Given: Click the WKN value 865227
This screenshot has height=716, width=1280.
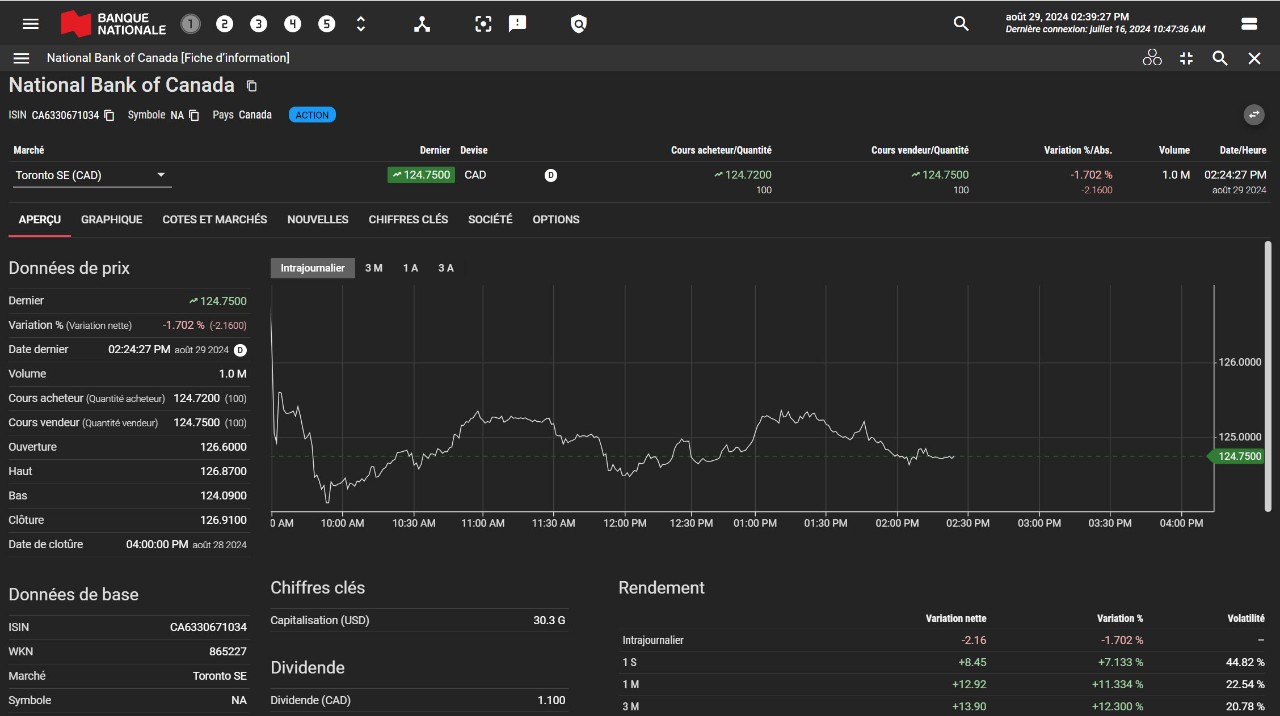Looking at the screenshot, I should 228,651.
